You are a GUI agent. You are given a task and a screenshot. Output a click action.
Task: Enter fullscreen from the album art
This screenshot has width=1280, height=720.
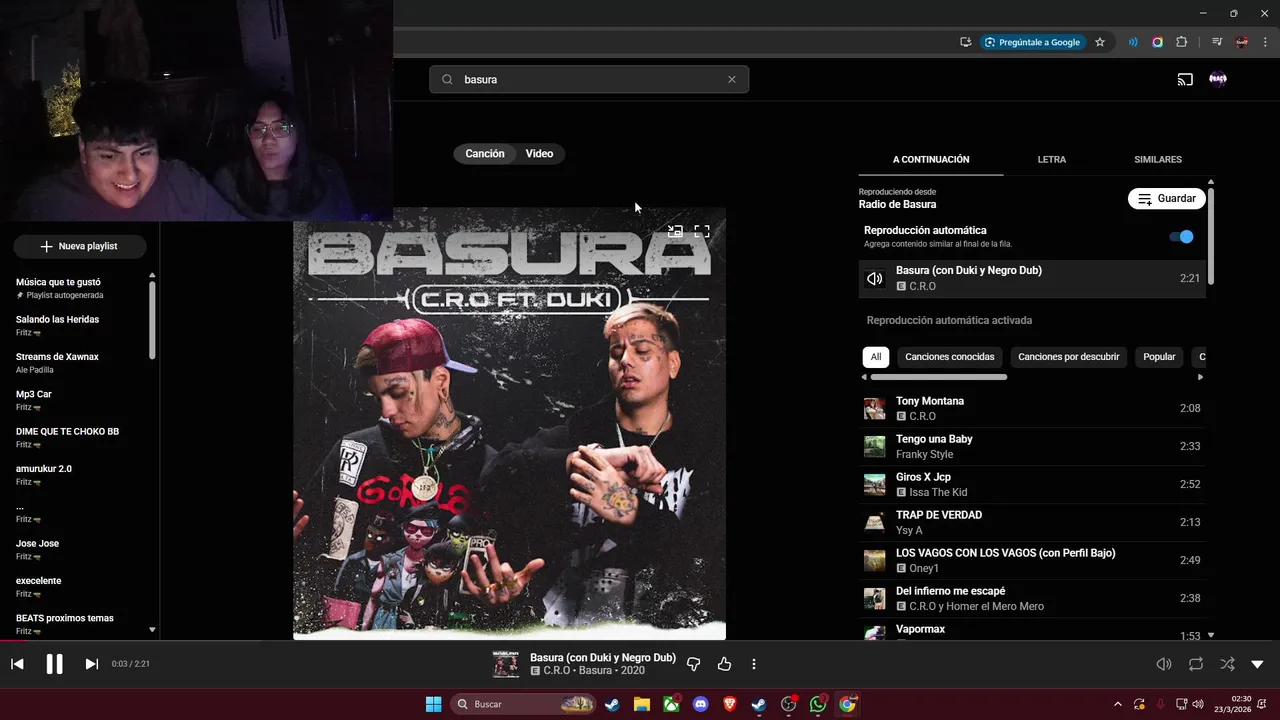(702, 231)
